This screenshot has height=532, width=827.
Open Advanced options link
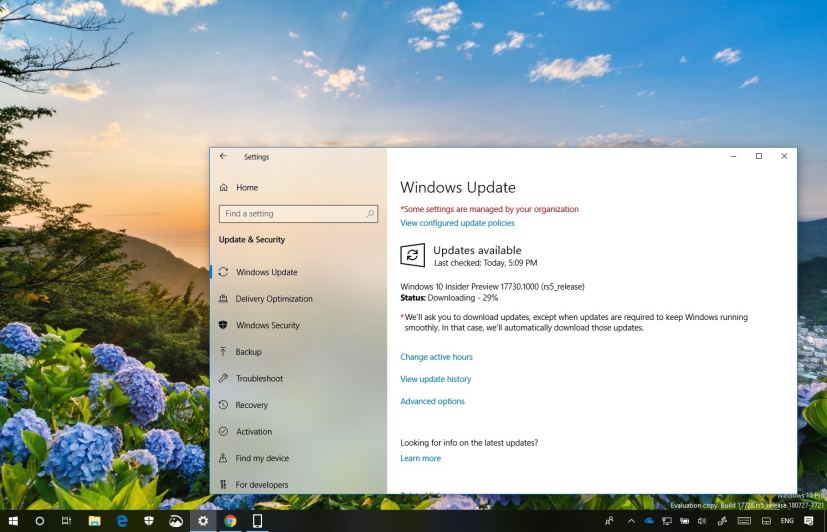point(432,401)
